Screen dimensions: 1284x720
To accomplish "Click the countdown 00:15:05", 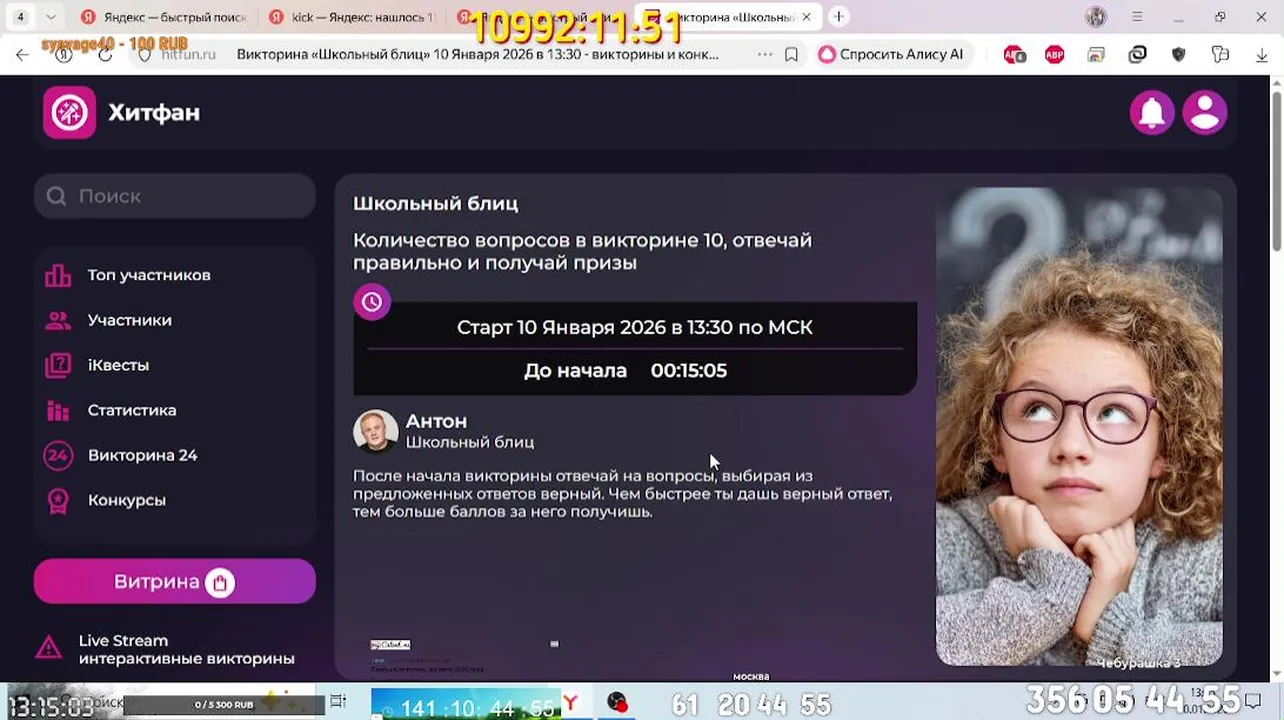I will [689, 370].
